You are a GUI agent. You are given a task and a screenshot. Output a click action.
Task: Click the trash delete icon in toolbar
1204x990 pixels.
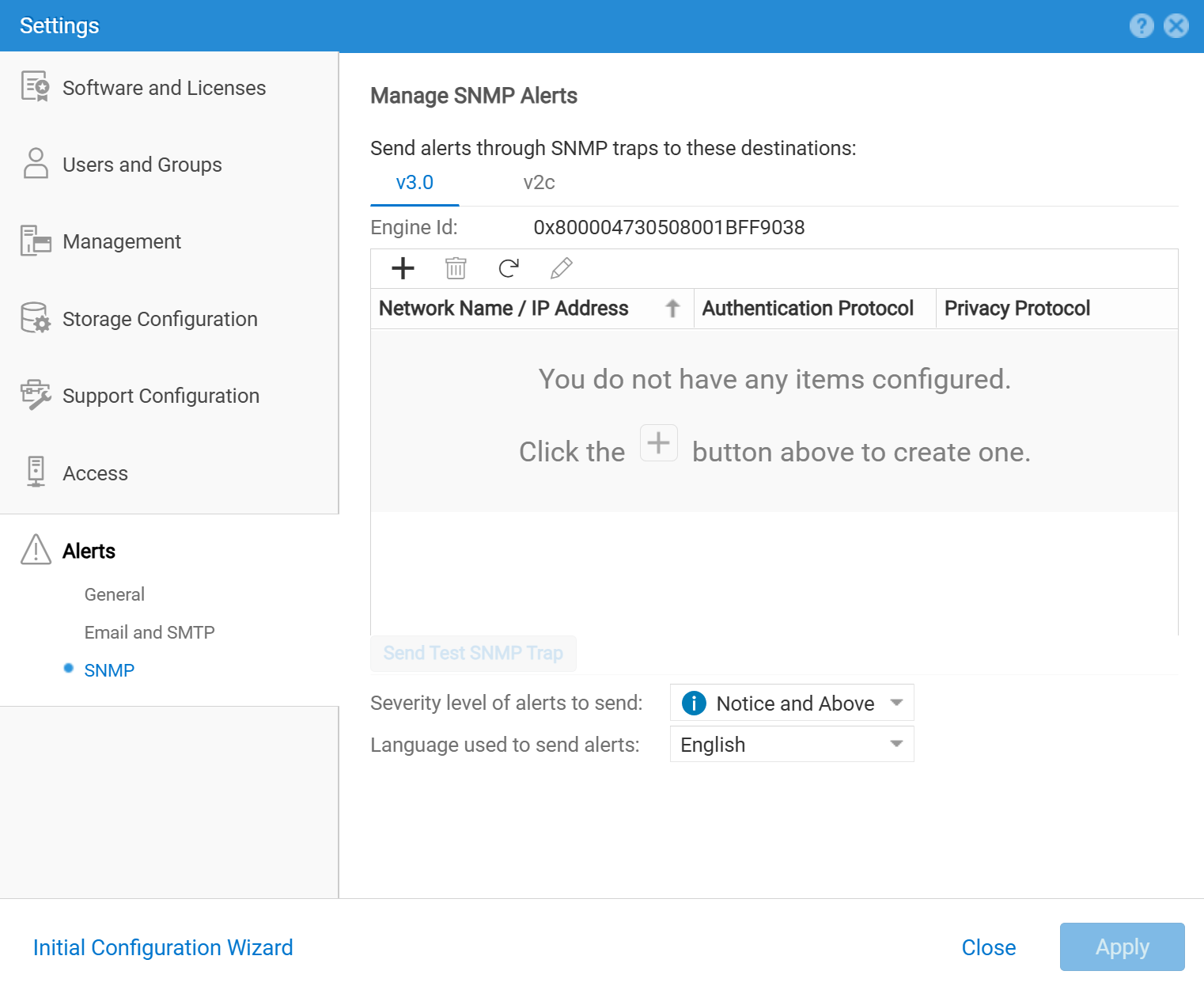(456, 268)
